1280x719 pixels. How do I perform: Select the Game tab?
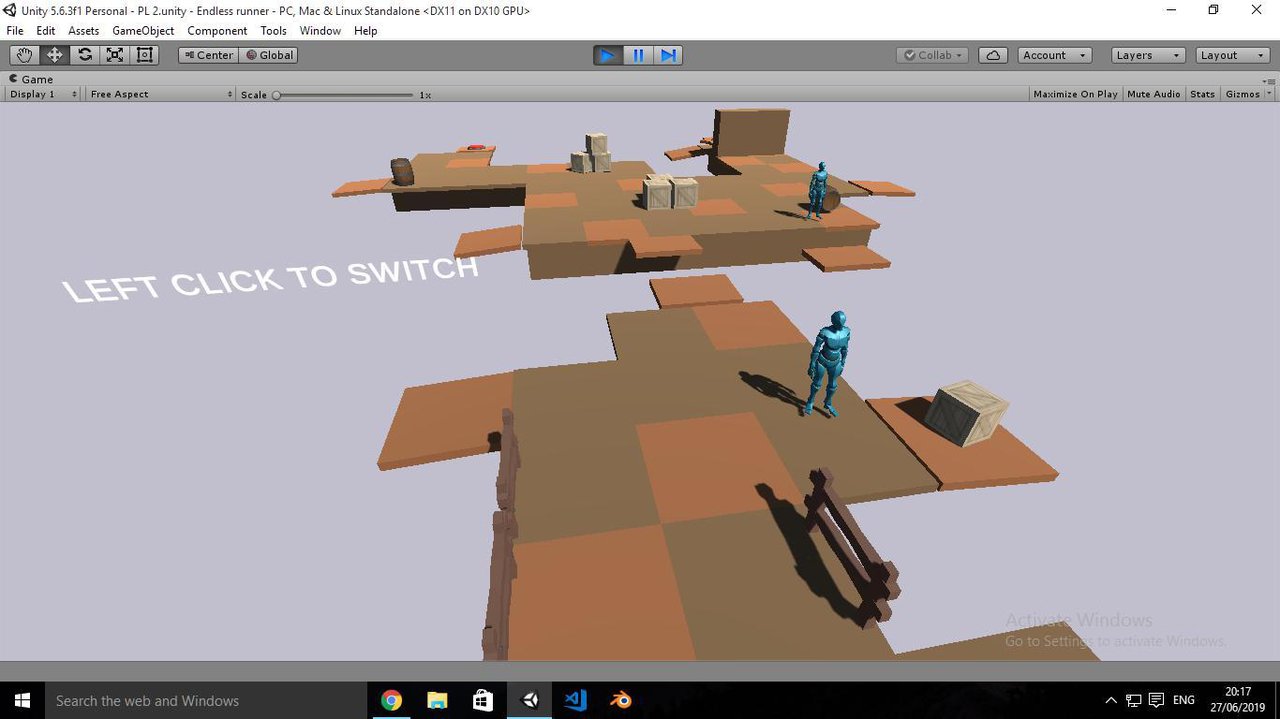click(x=31, y=79)
